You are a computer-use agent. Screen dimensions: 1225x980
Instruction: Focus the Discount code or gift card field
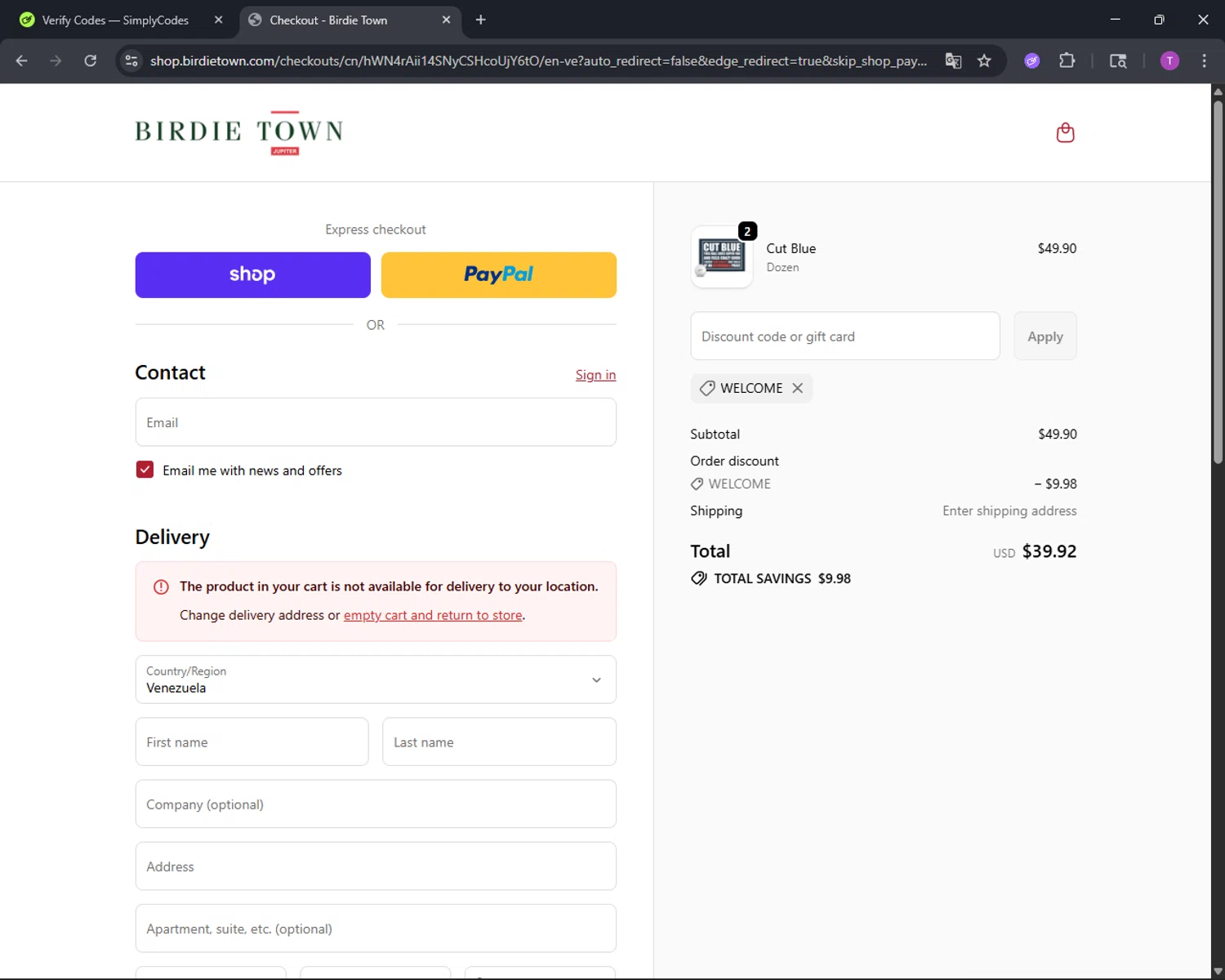point(845,336)
